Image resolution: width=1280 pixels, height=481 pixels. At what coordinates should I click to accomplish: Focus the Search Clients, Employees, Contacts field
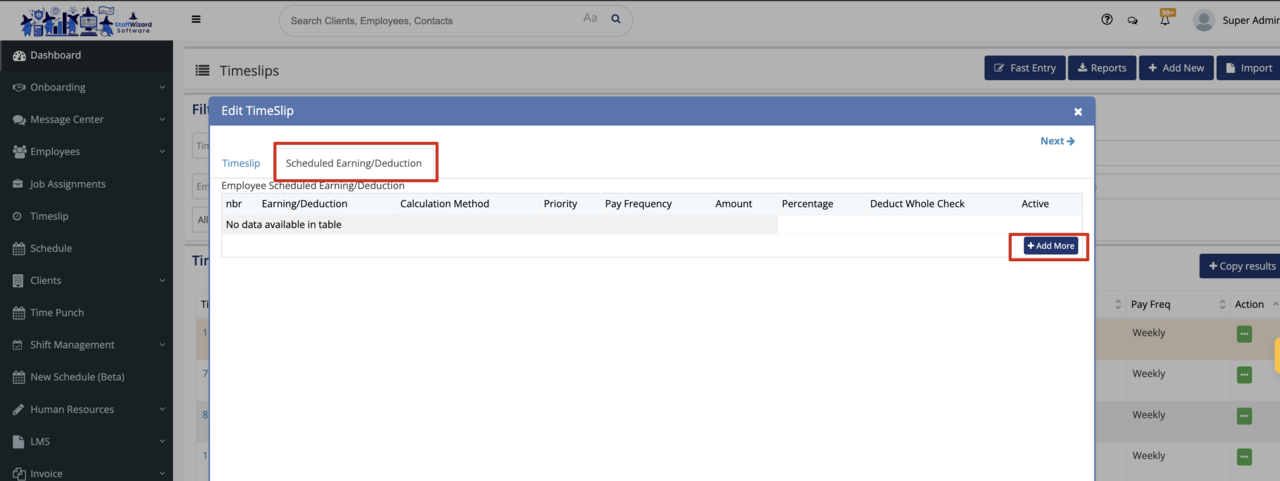pos(430,20)
